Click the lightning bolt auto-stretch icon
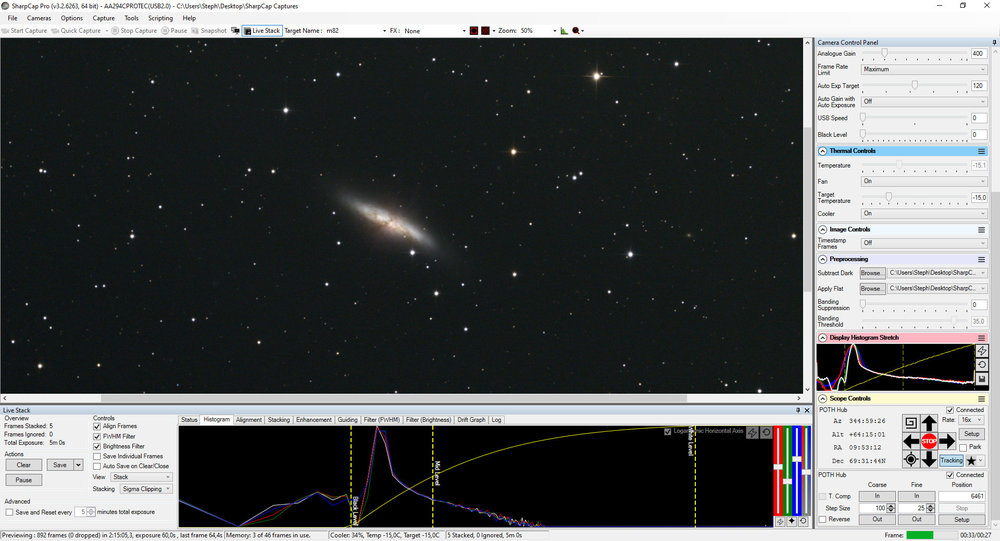 coord(982,351)
